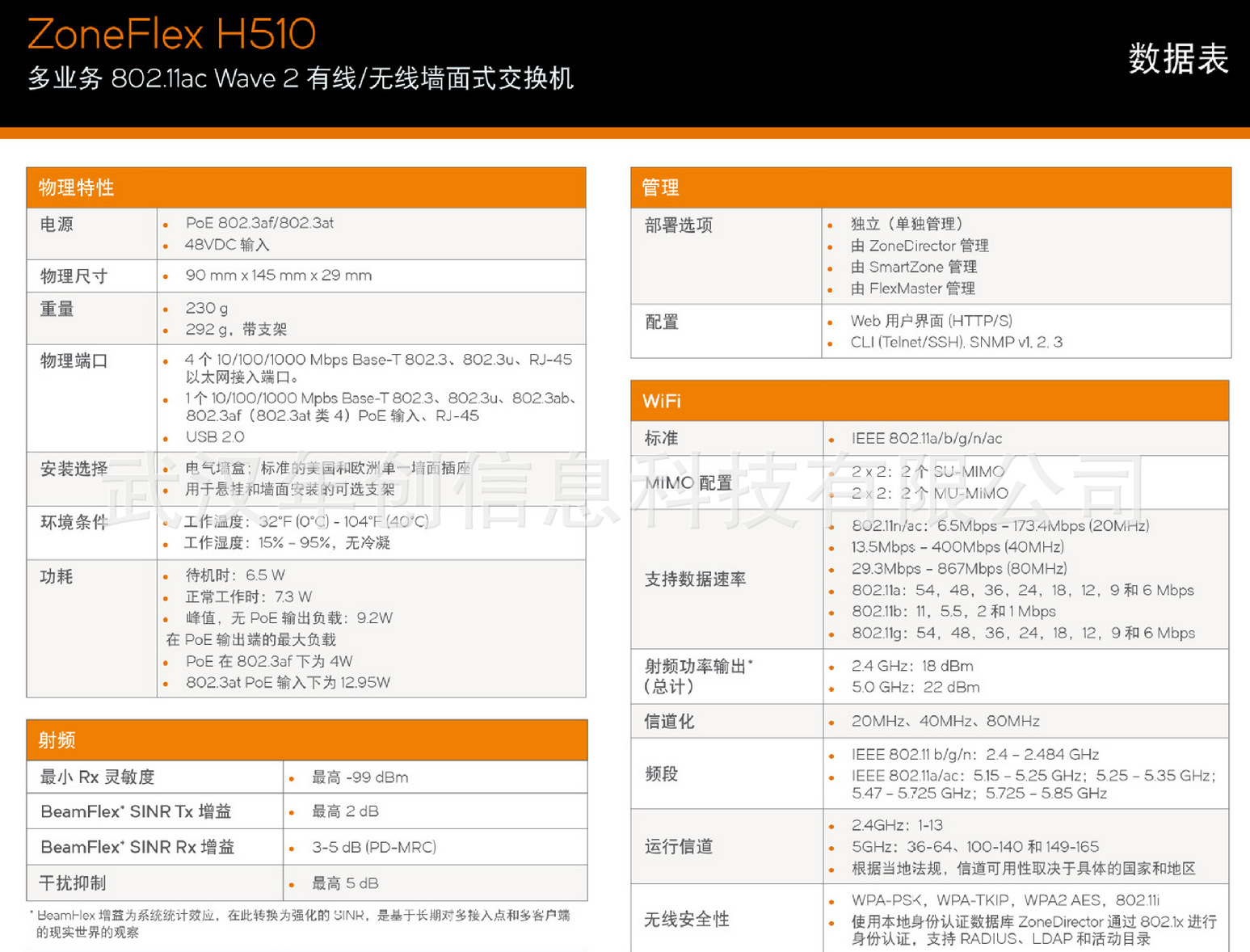The image size is (1250, 952).
Task: Select the "最小 Rx 灵敏度" row label
Action: pyautogui.click(x=97, y=777)
